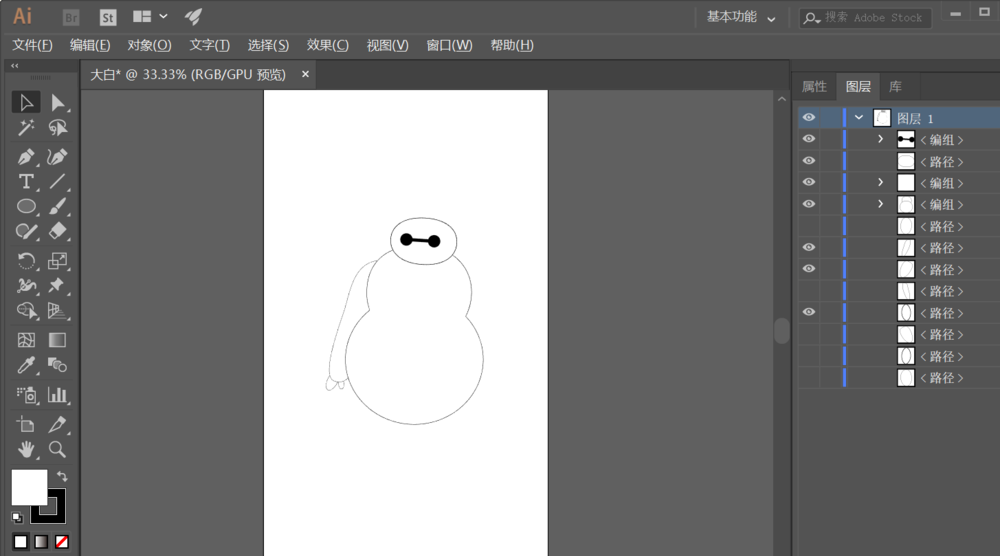The width and height of the screenshot is (1000, 556).
Task: Select the Ellipse tool
Action: click(x=26, y=207)
